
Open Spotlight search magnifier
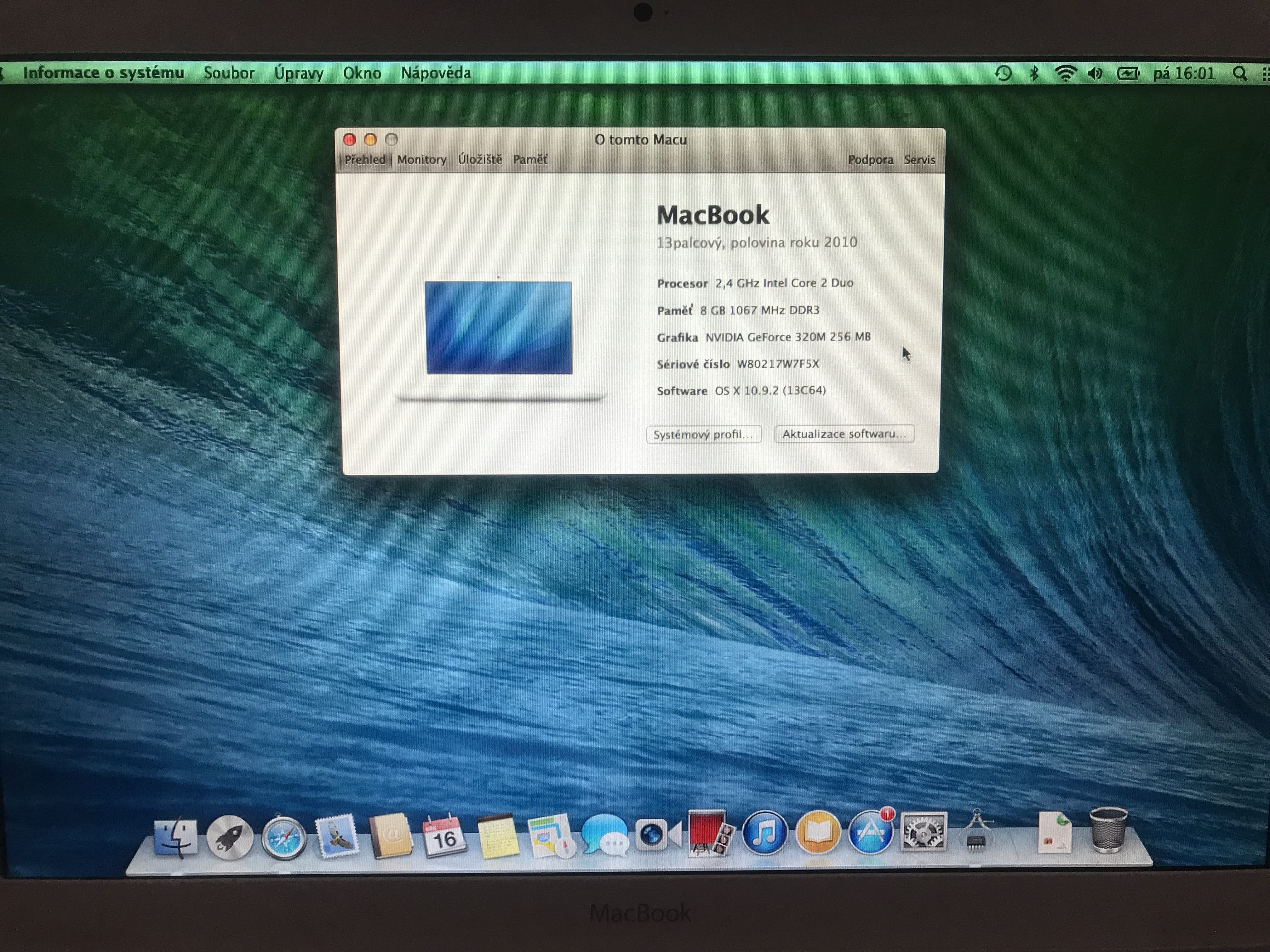1239,73
